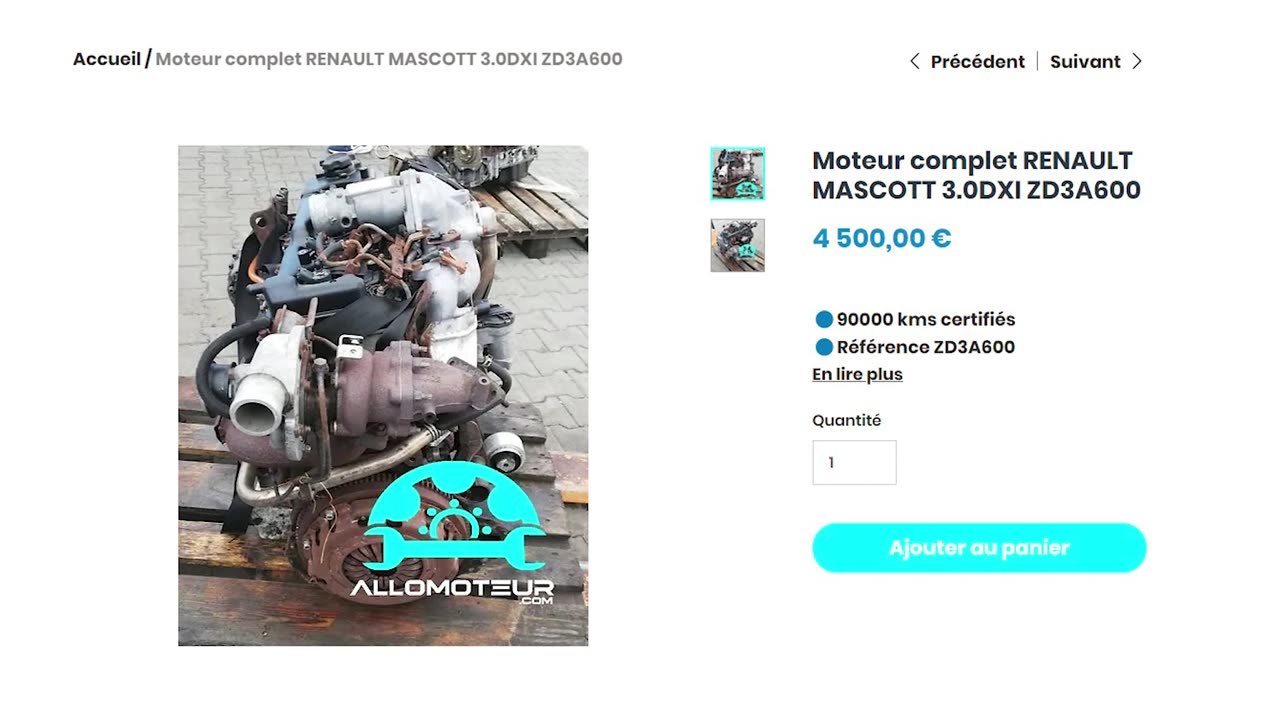This screenshot has width=1280, height=720.
Task: Click the 4 500,00 € price
Action: coord(881,239)
